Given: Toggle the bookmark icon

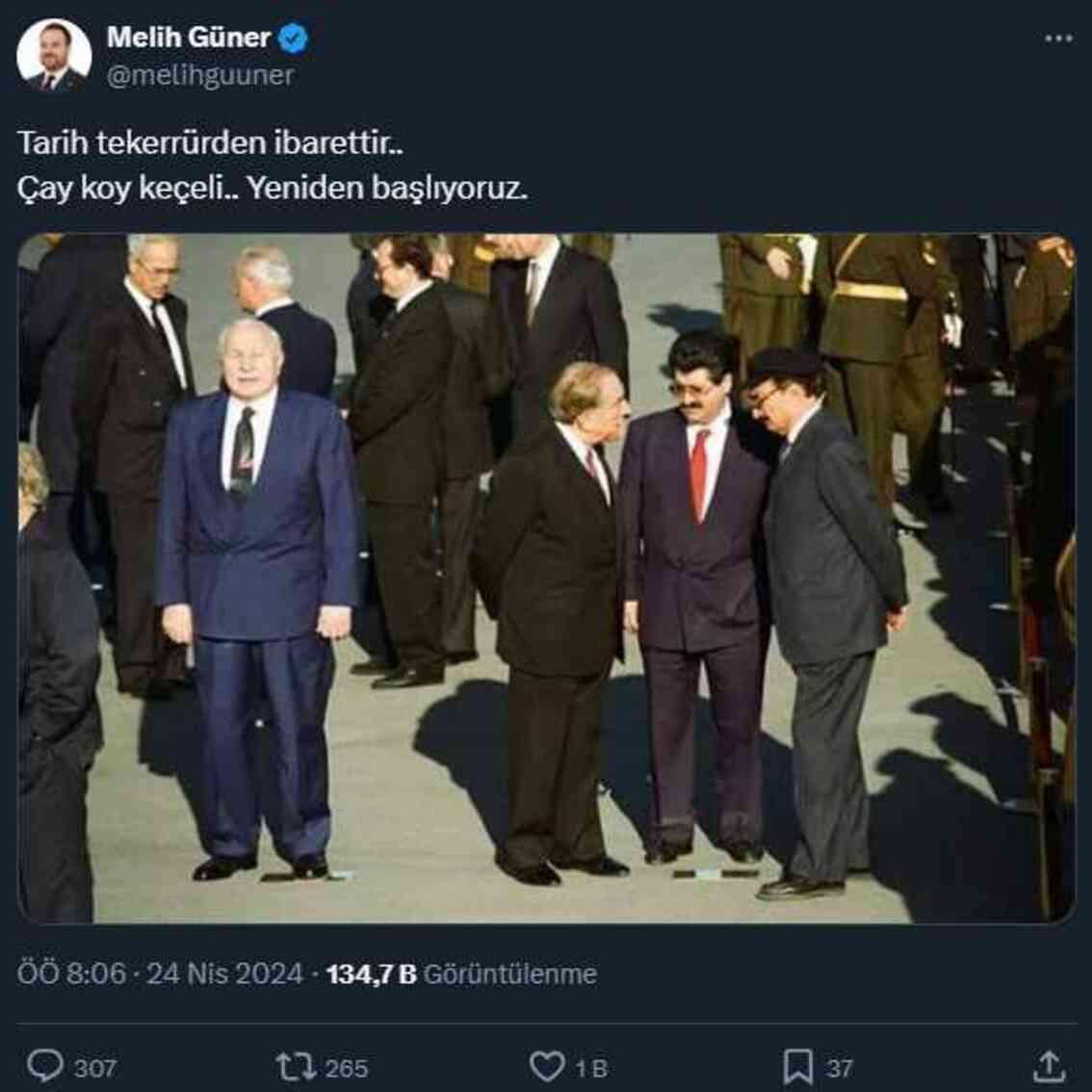Looking at the screenshot, I should coord(798,1066).
